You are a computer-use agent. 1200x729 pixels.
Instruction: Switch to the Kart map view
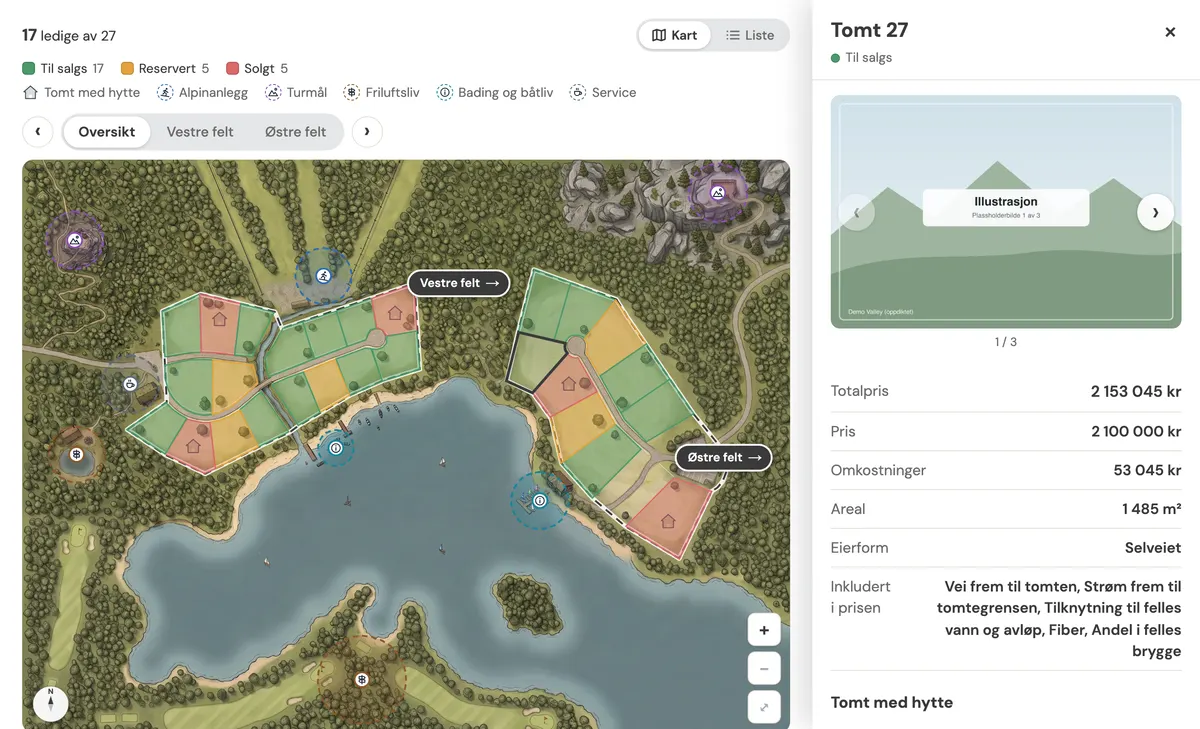674,35
